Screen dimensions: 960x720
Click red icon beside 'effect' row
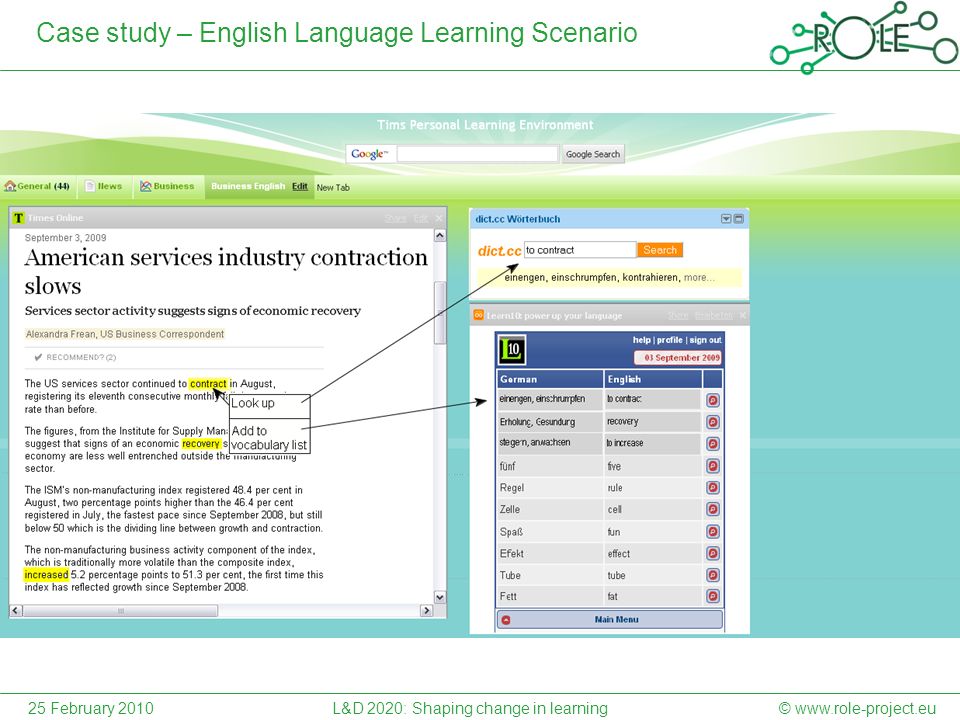point(713,553)
